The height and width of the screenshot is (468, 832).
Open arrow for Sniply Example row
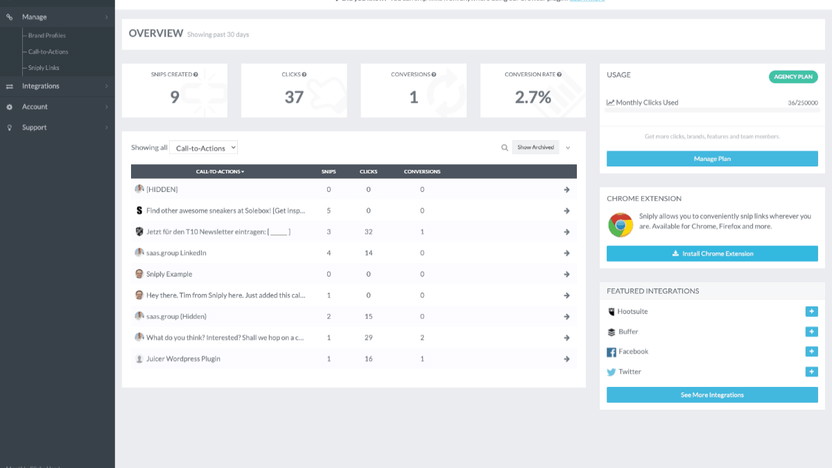567,274
